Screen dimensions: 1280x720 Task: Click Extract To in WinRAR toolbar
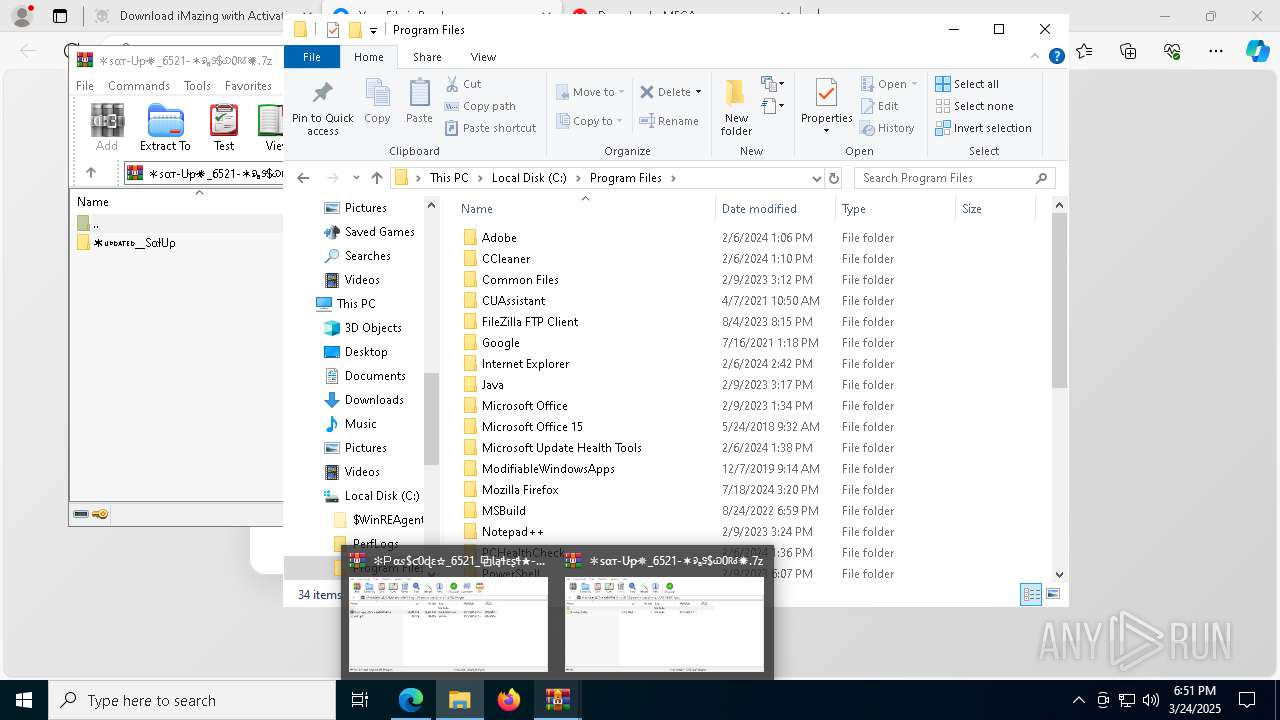(x=165, y=128)
